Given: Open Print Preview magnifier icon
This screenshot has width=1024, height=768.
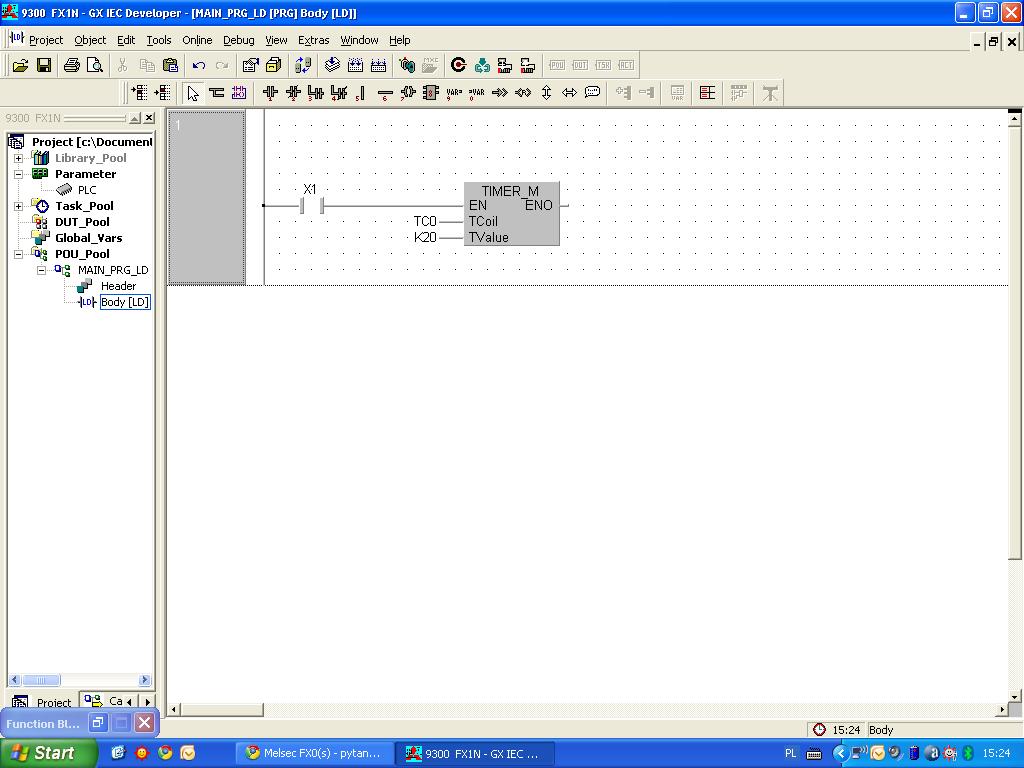Looking at the screenshot, I should (95, 65).
